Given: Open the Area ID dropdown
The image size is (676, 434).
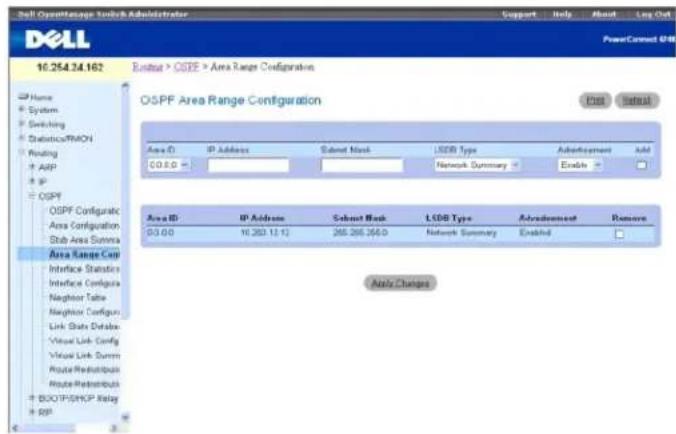Looking at the screenshot, I should tap(169, 165).
